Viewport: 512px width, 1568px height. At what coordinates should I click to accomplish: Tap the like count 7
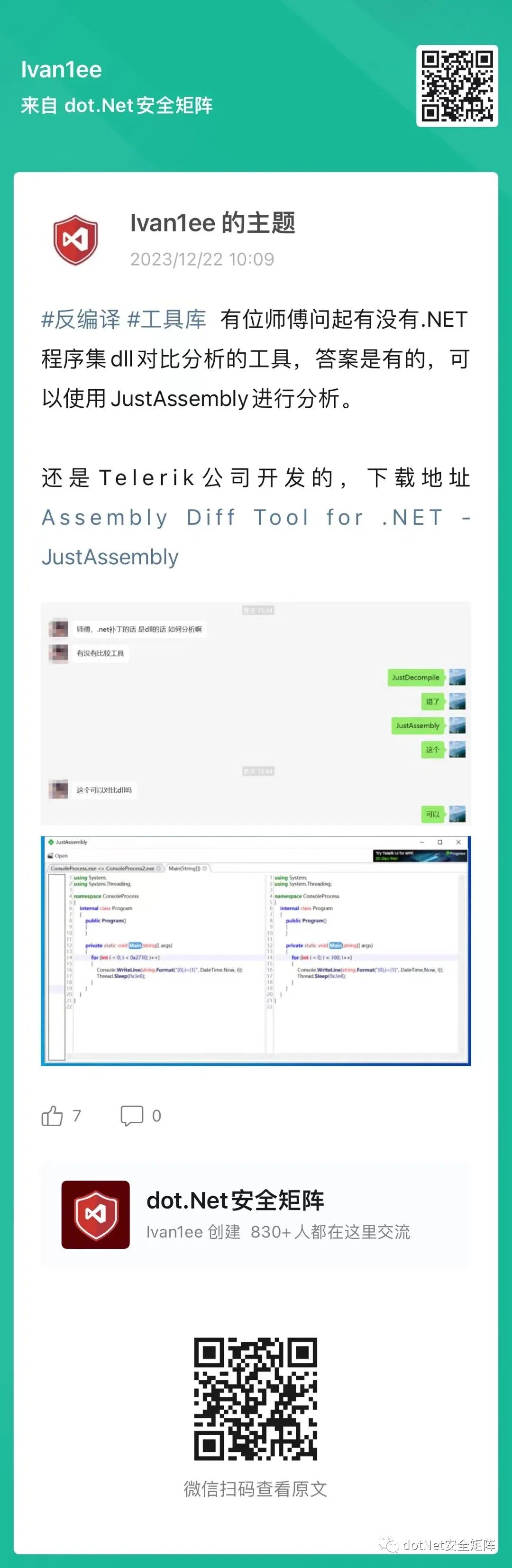tap(77, 1116)
